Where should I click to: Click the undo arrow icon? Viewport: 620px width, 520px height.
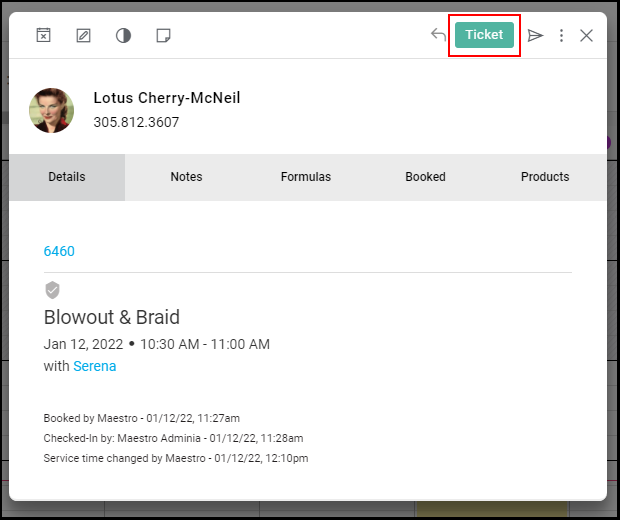pyautogui.click(x=438, y=35)
